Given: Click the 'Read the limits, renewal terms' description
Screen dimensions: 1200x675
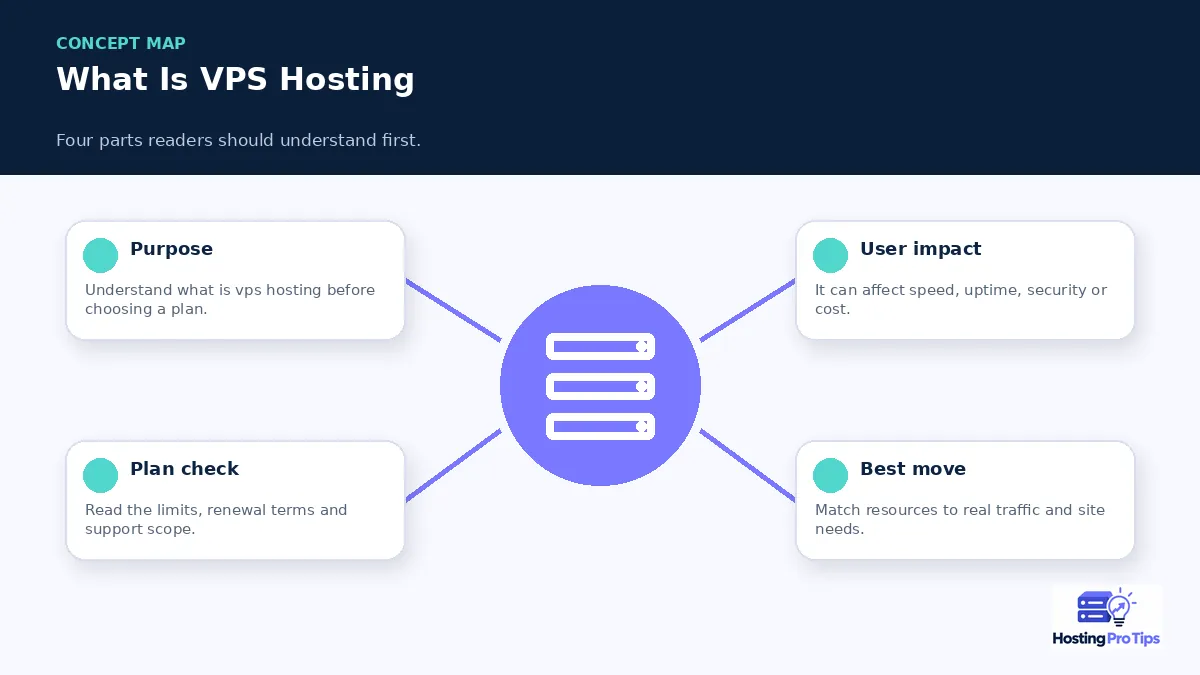Looking at the screenshot, I should (216, 519).
